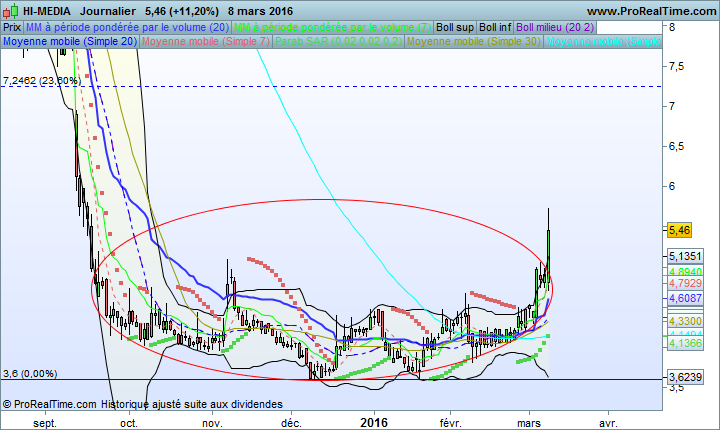The width and height of the screenshot is (720, 430).
Task: Select MM à période pondérée par le volume (7)
Action: (332, 27)
